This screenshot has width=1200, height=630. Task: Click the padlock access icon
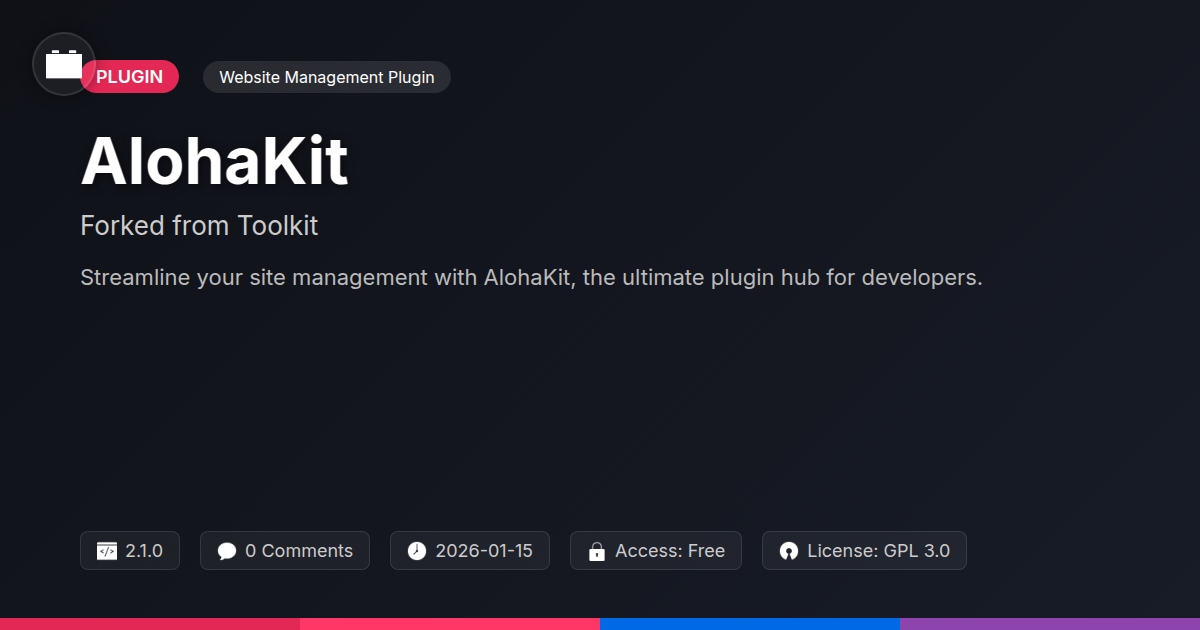tap(597, 551)
